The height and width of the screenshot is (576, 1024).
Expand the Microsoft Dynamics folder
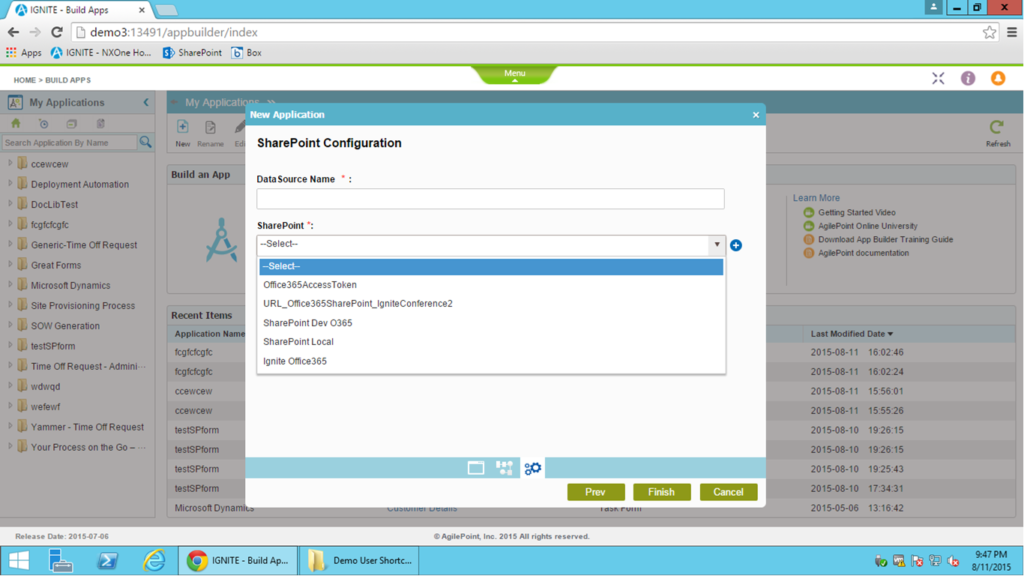coord(8,285)
